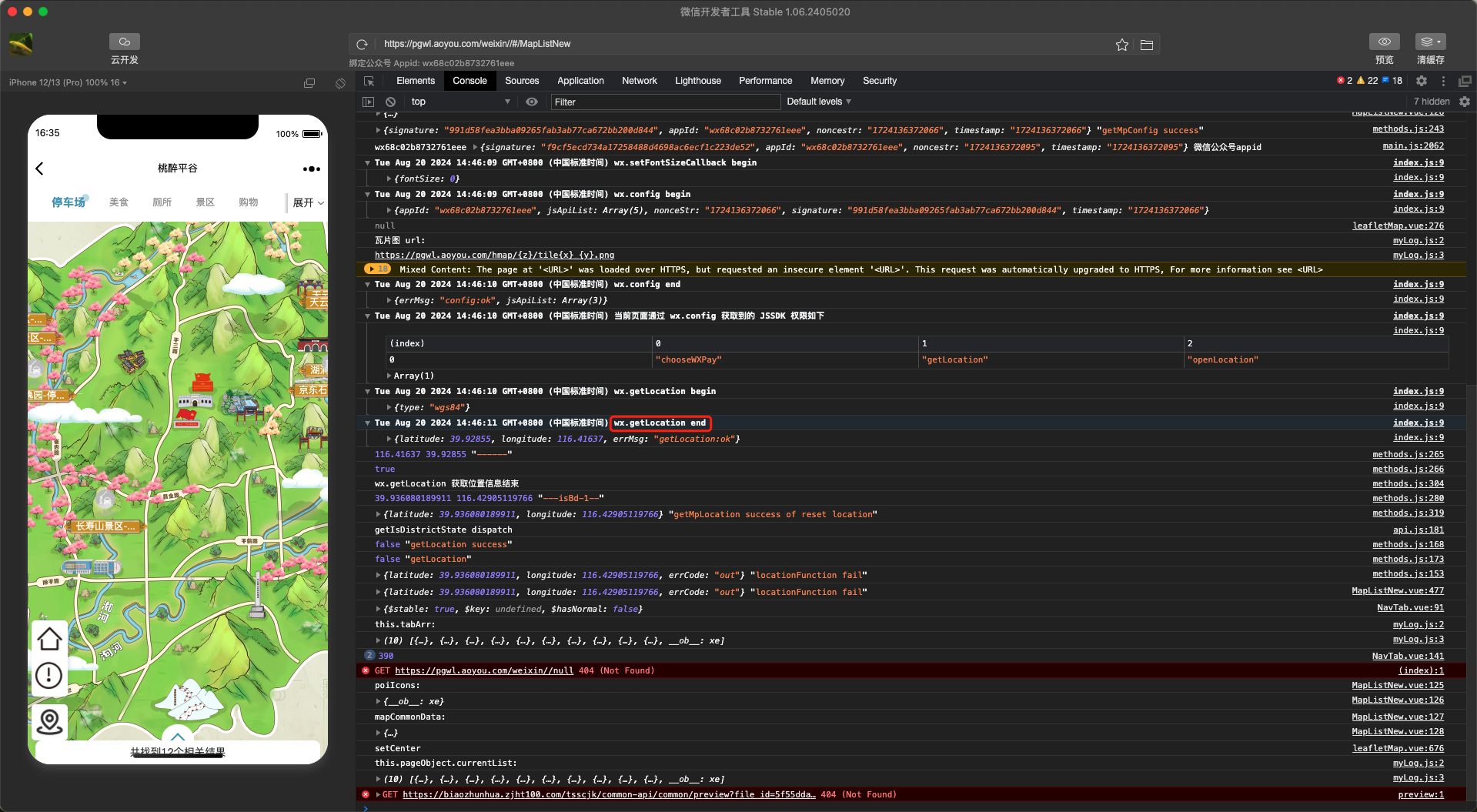Click the hmap tile URL link
Screen dimensions: 1477x812
[494, 256]
